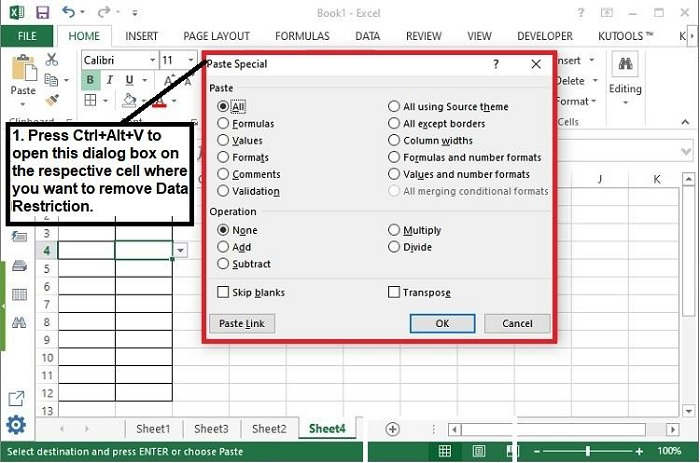Switch to Normal view in status bar
Image resolution: width=700 pixels, height=463 pixels.
click(x=445, y=451)
